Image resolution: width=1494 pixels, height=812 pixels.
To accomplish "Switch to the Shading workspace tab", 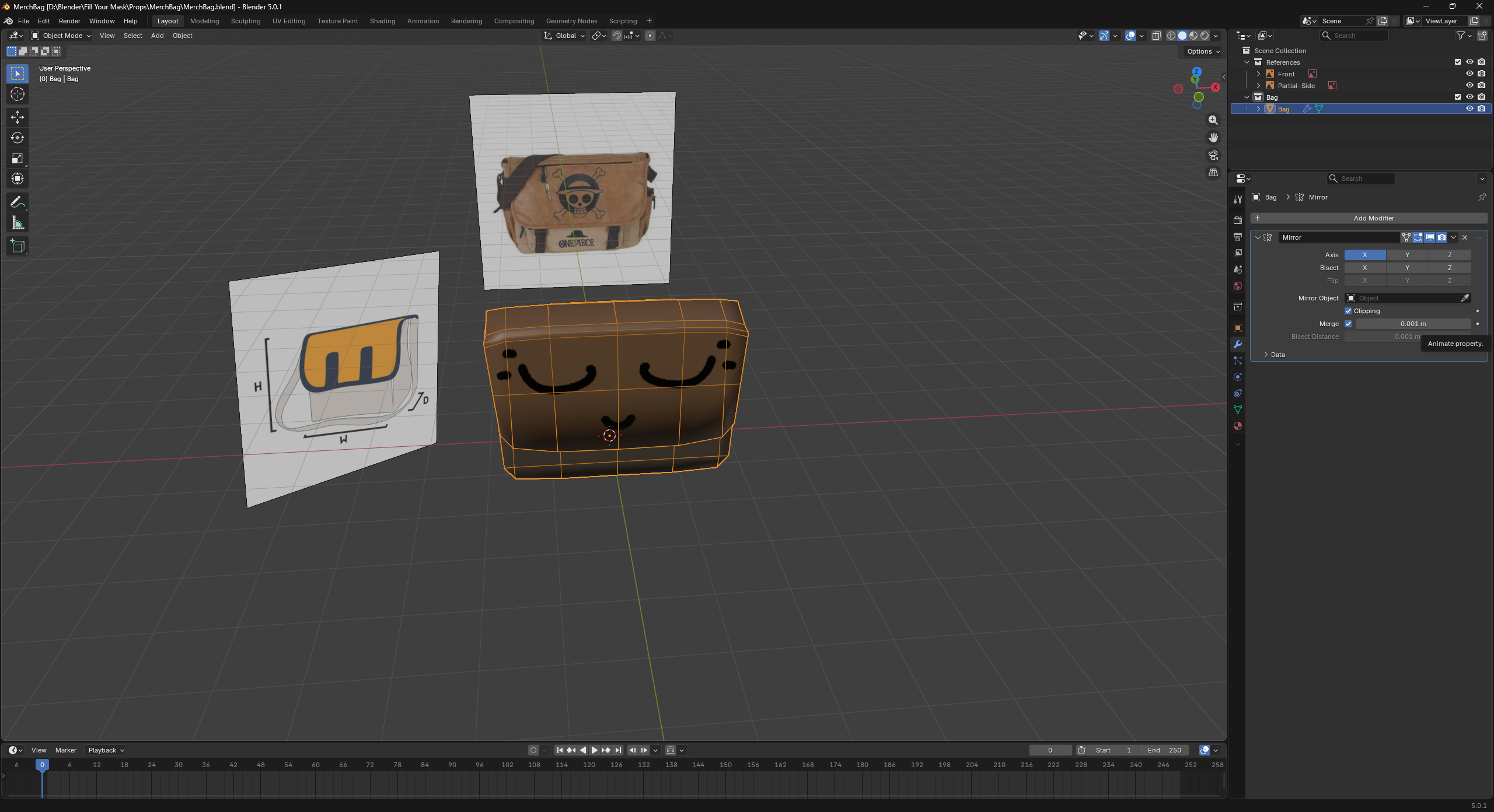I will pos(383,21).
